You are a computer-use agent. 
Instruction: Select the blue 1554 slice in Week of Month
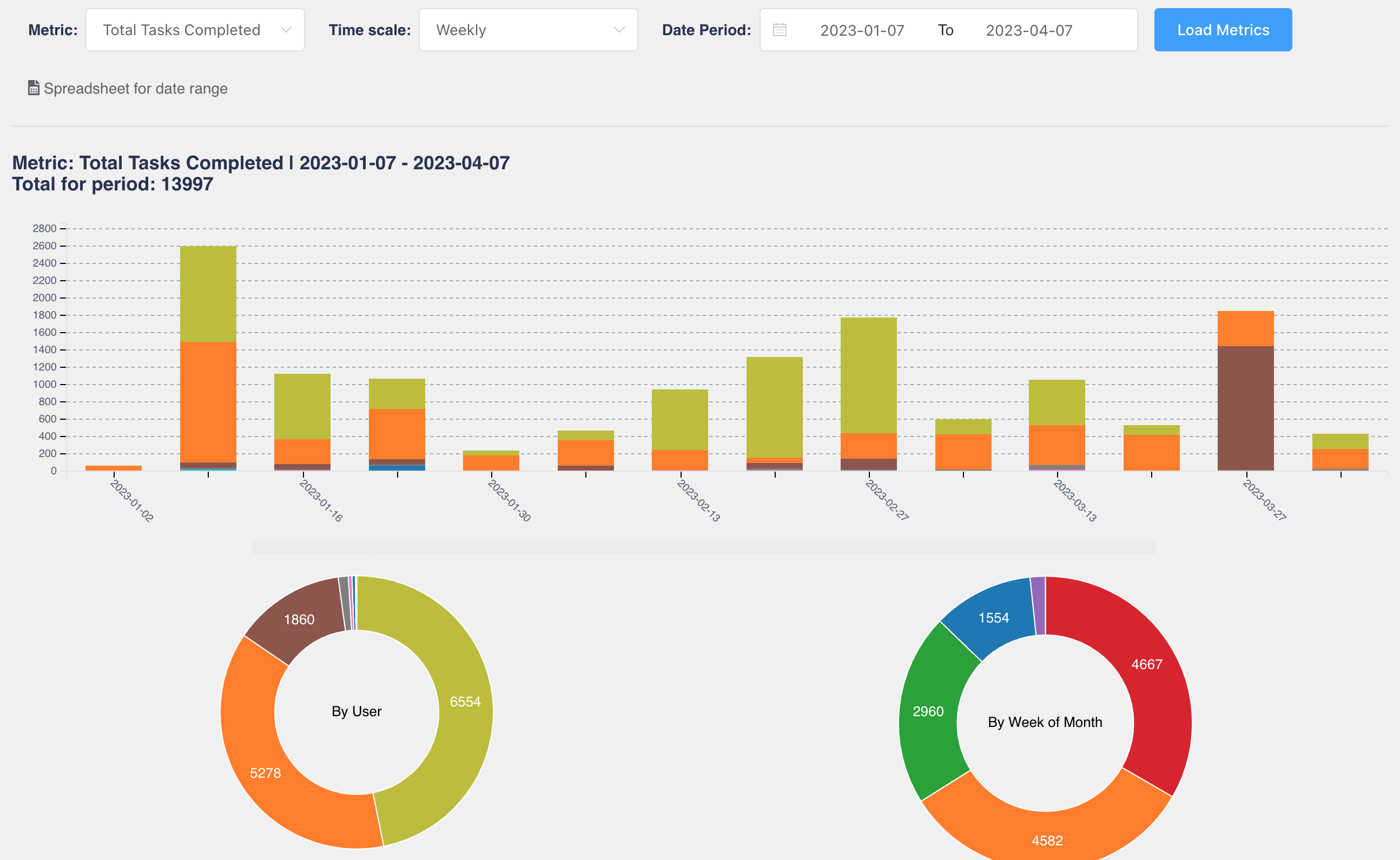pos(993,617)
